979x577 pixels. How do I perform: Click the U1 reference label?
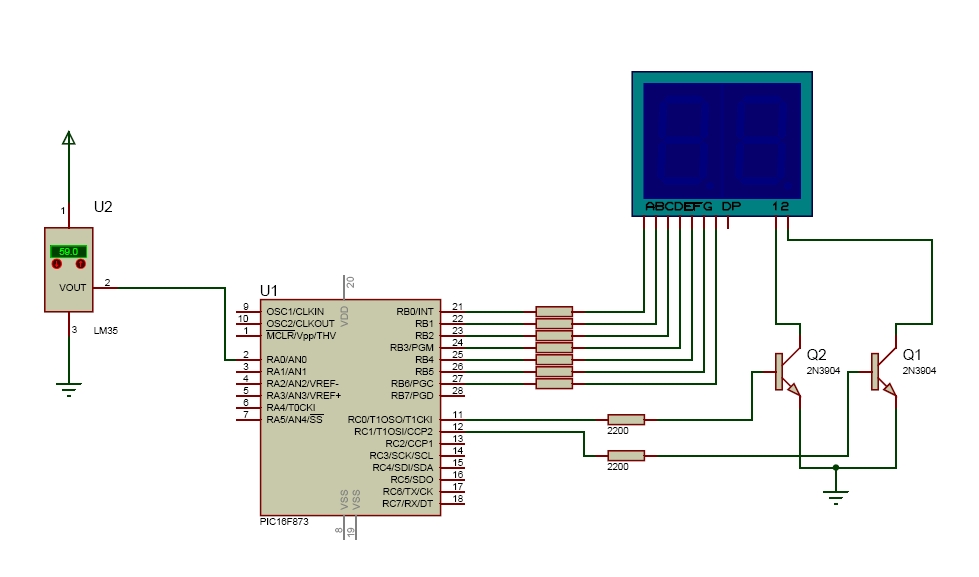point(268,290)
